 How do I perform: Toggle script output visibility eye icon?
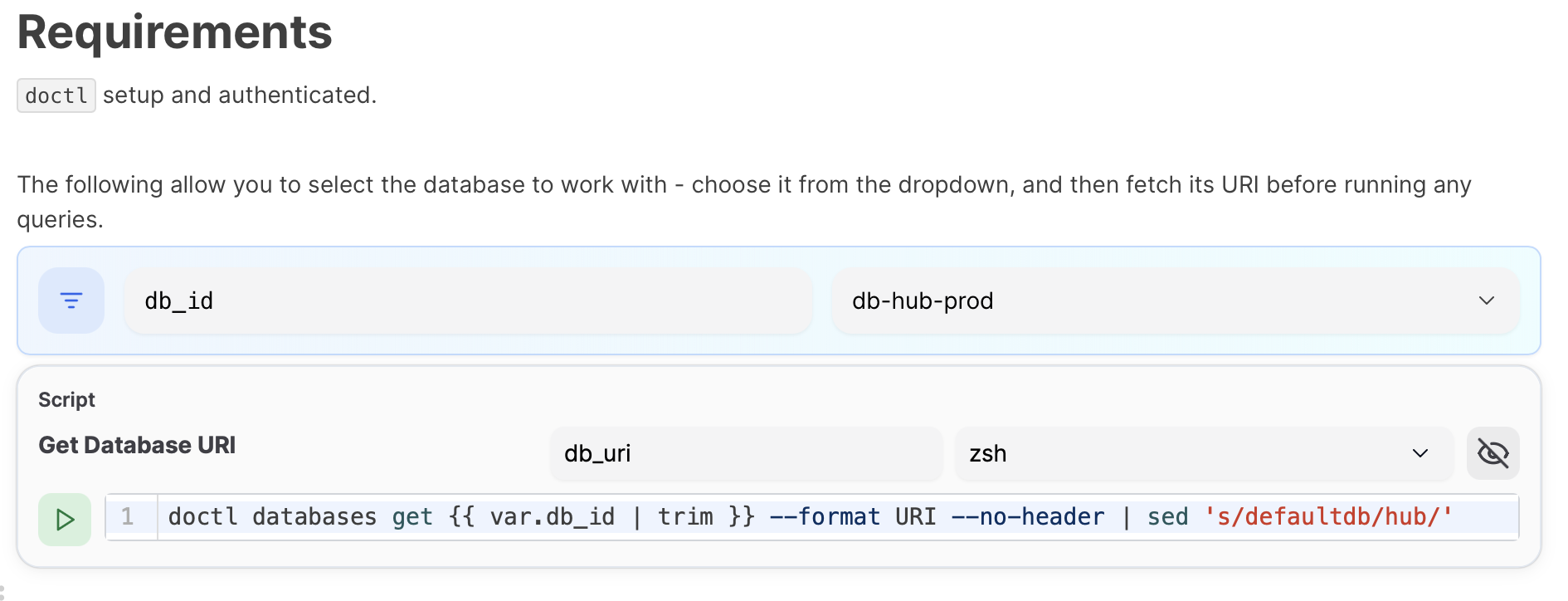(x=1493, y=453)
